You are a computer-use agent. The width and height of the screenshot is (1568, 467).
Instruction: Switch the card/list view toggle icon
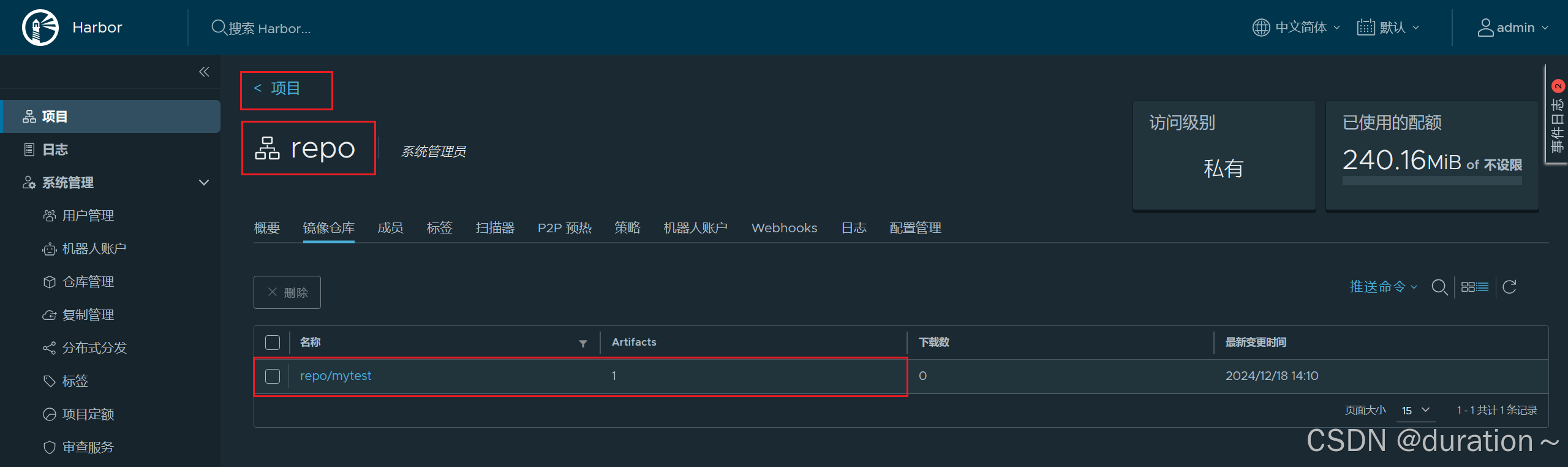pos(1474,287)
